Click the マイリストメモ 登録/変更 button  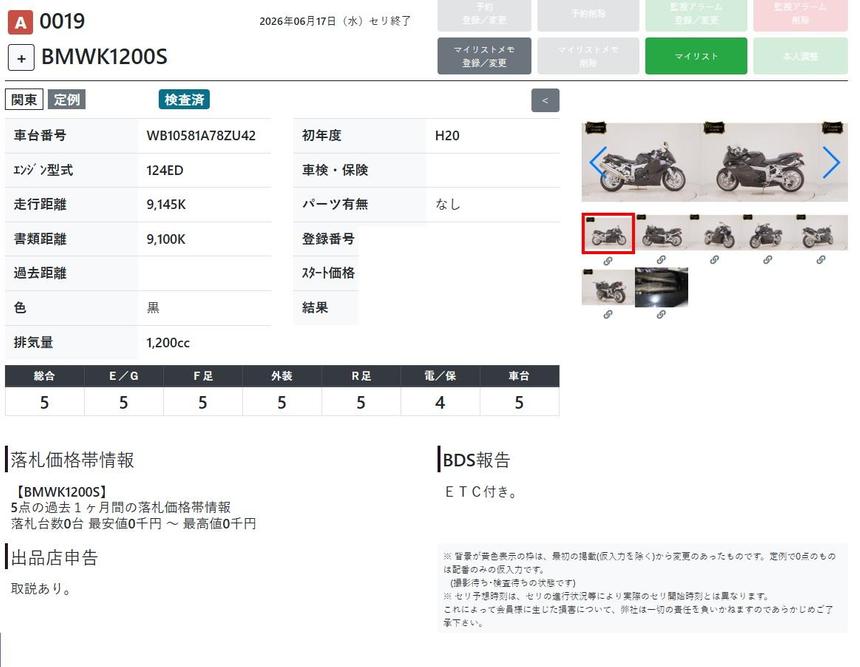[484, 56]
